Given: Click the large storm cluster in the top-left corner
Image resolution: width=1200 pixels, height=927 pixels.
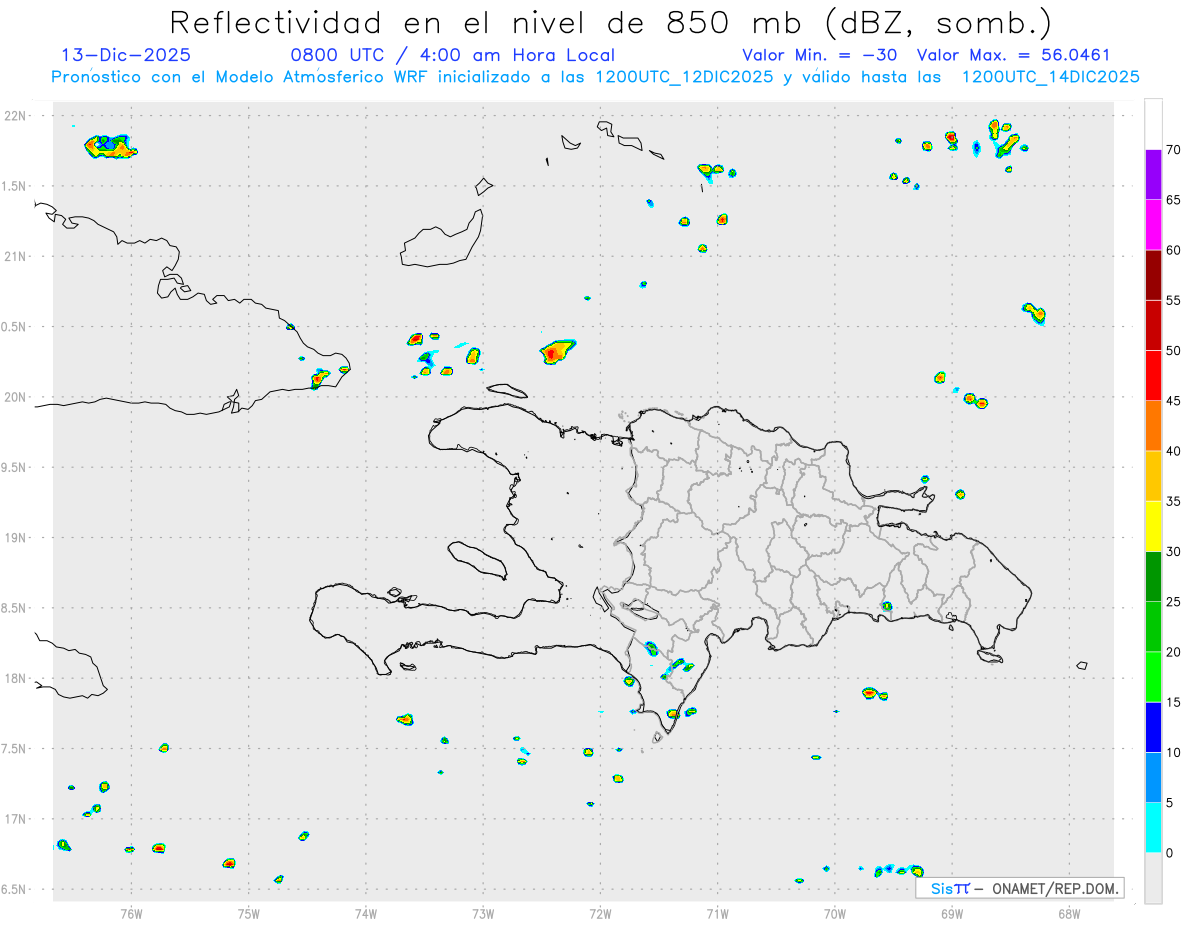Looking at the screenshot, I should click(x=109, y=147).
